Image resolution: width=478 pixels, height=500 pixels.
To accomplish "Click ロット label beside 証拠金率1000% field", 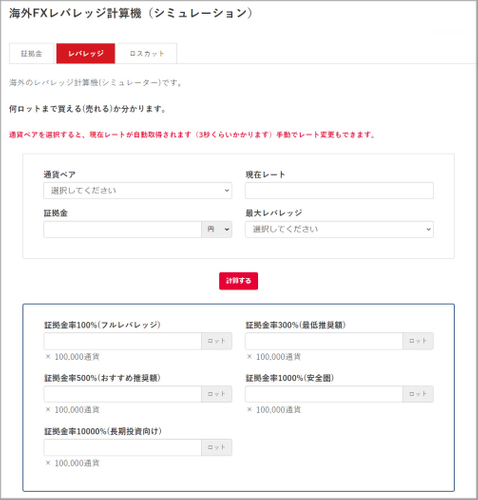I will click(x=418, y=394).
